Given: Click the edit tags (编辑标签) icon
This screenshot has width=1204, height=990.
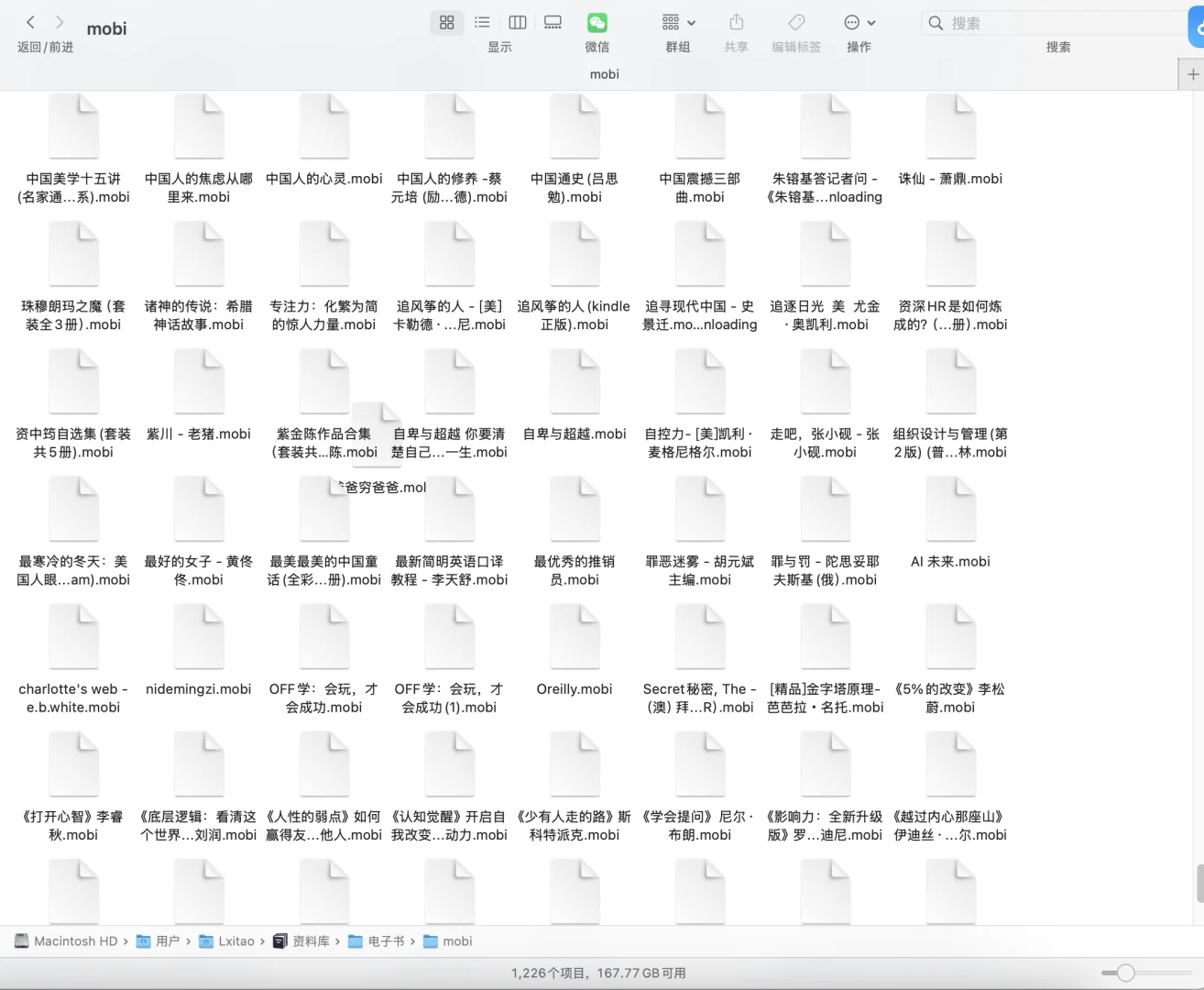Looking at the screenshot, I should coord(796,22).
